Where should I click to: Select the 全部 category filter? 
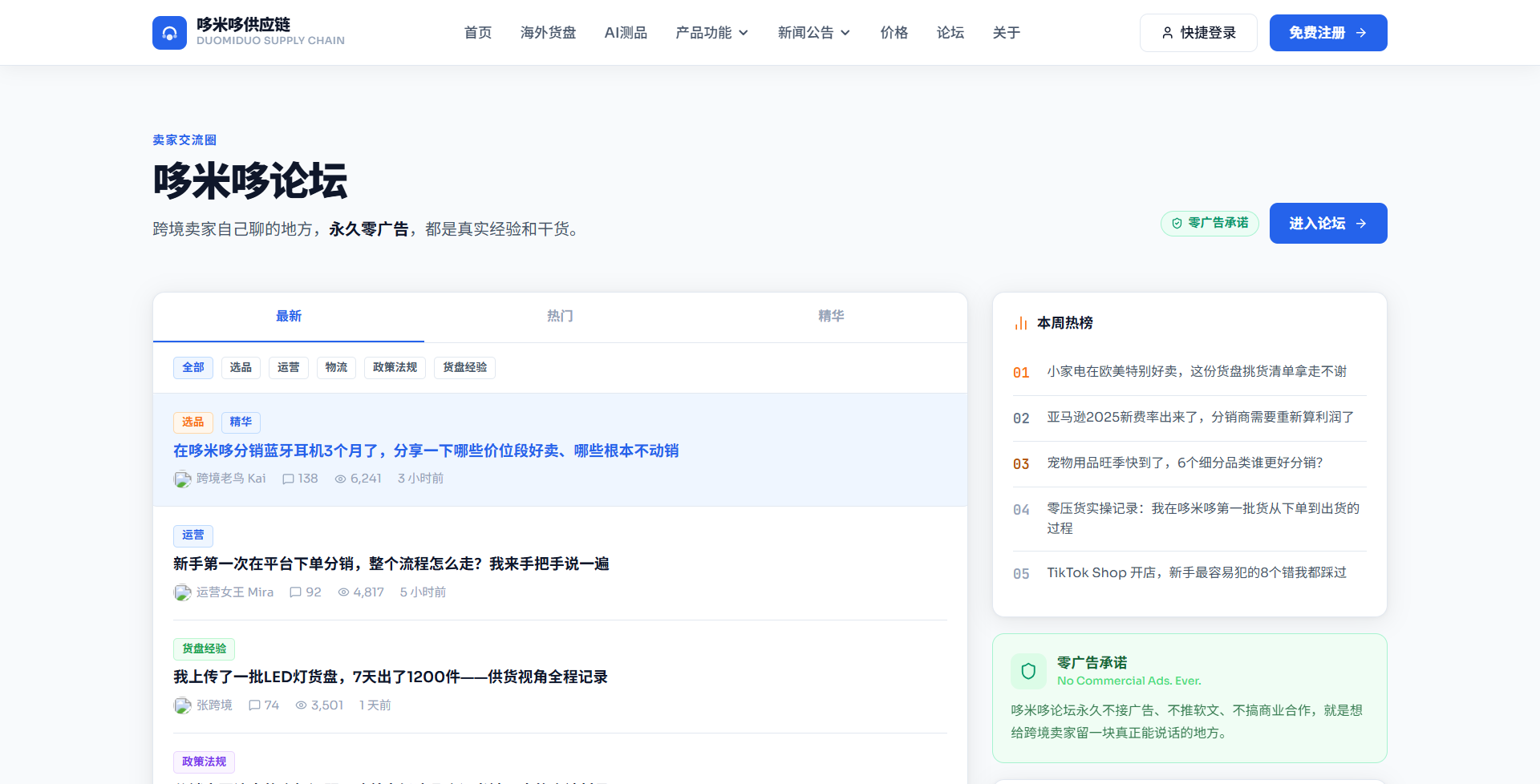point(193,368)
